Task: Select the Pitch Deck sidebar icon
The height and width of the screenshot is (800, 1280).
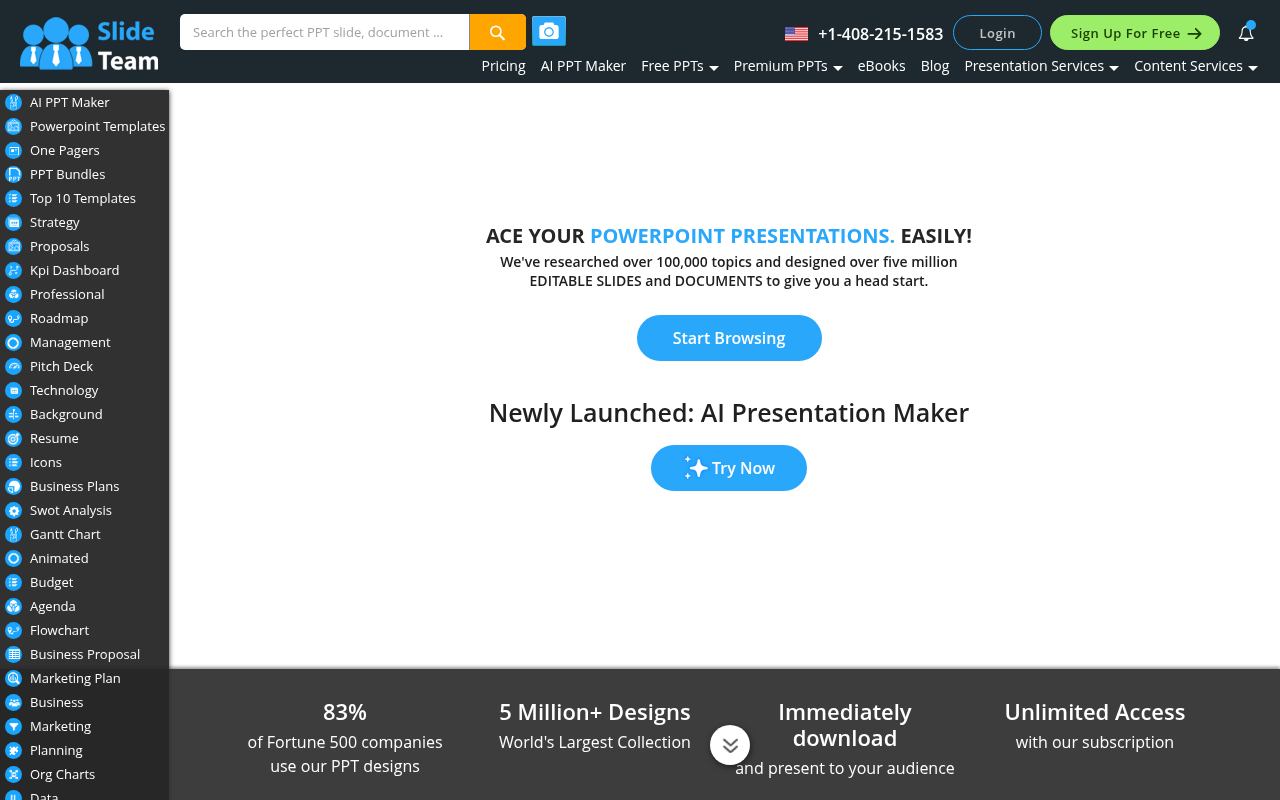Action: click(x=13, y=366)
